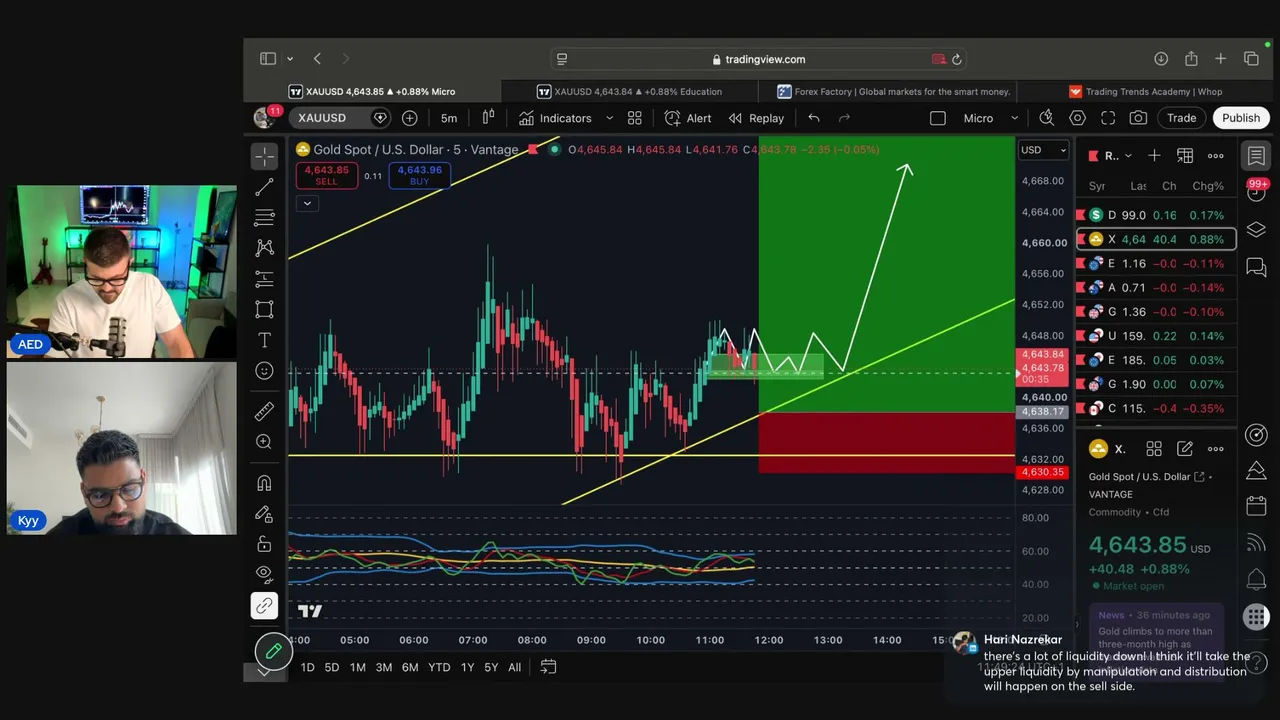The height and width of the screenshot is (720, 1280).
Task: Switch chart to fullscreen mode
Action: coord(1108,118)
